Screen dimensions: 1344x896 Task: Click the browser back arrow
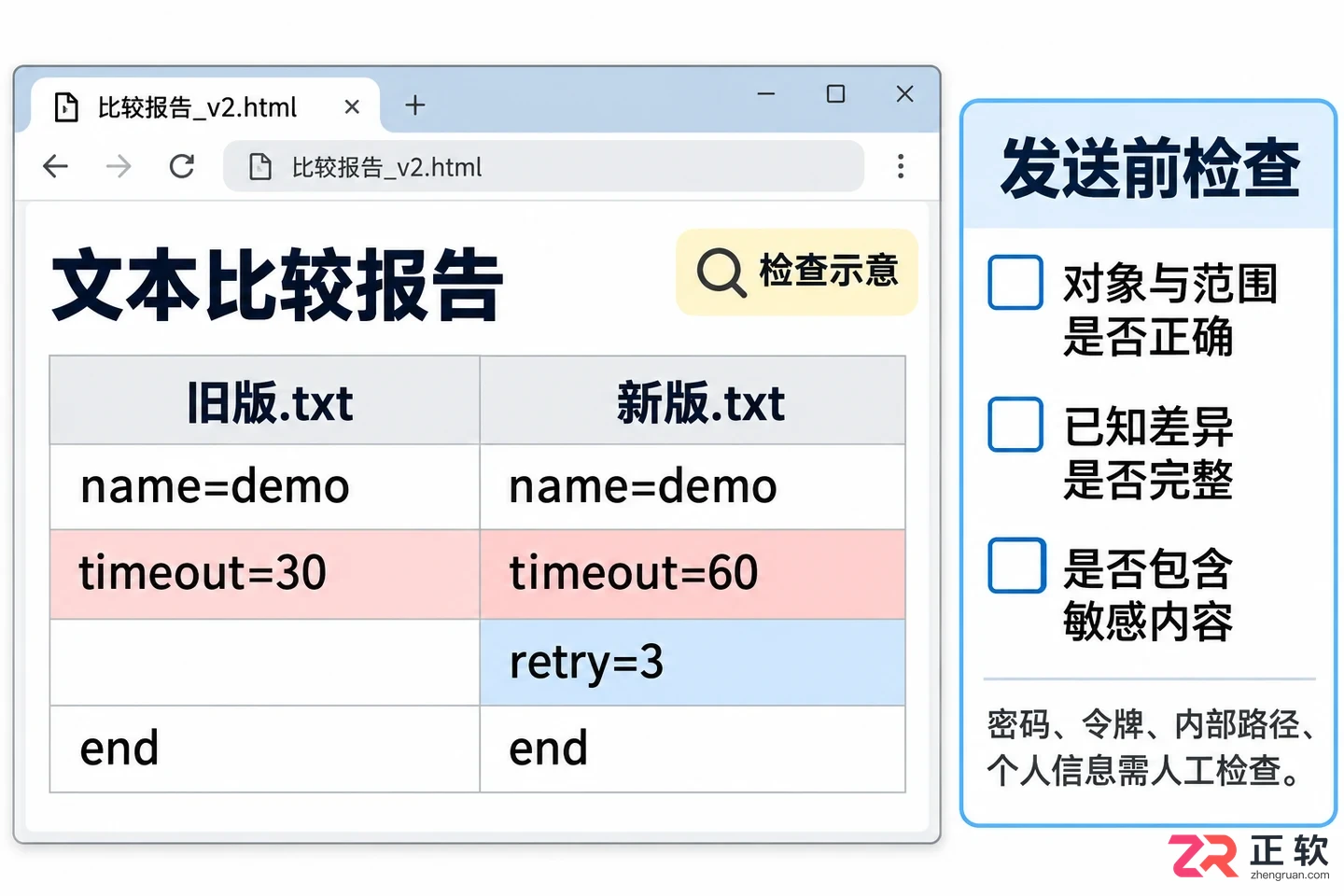[x=56, y=166]
